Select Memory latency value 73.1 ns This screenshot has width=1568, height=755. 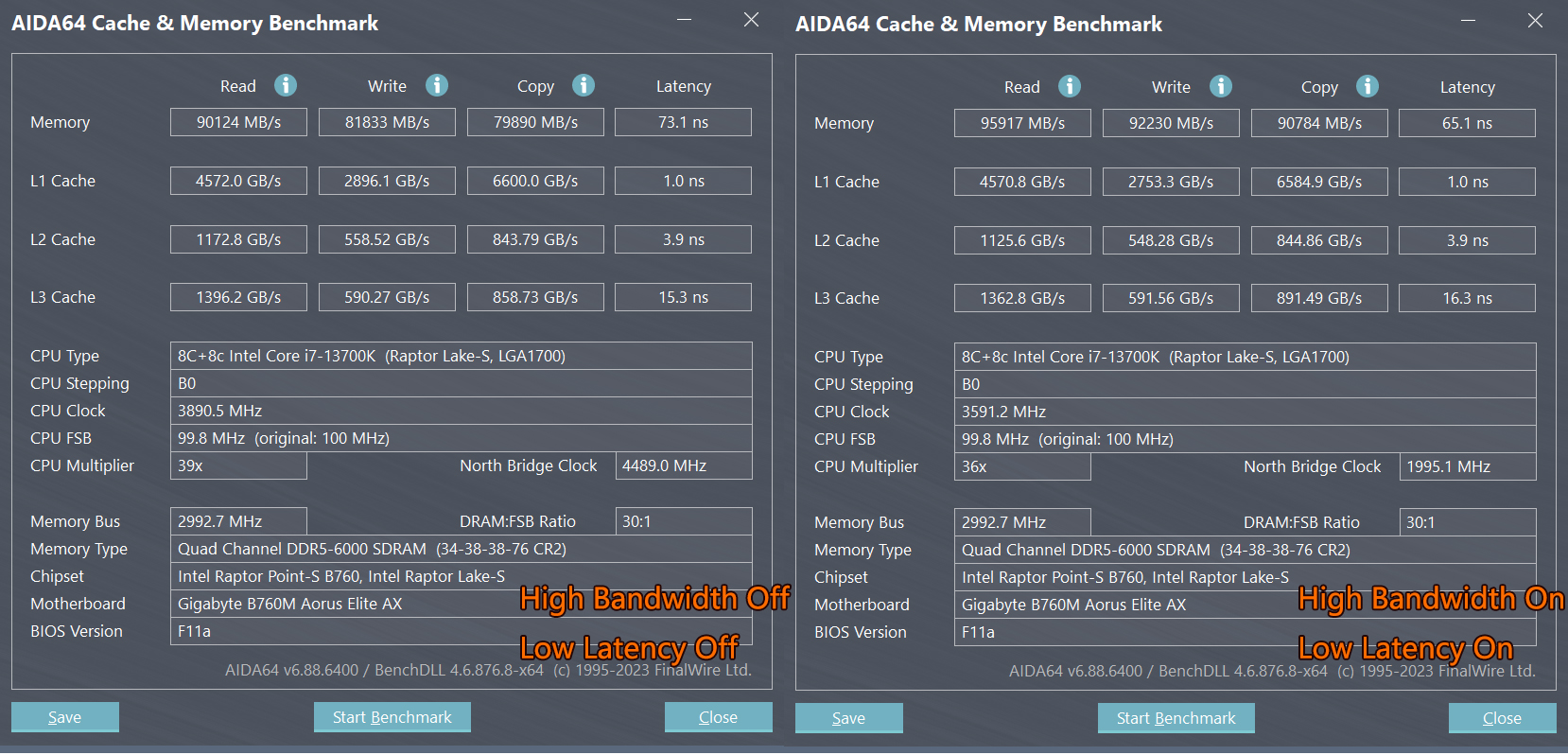click(x=683, y=122)
